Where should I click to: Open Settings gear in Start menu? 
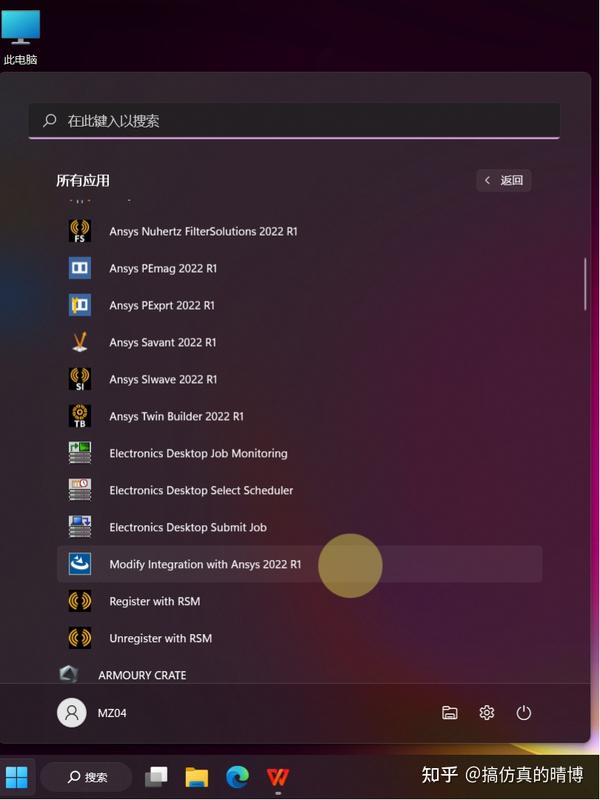coord(487,713)
